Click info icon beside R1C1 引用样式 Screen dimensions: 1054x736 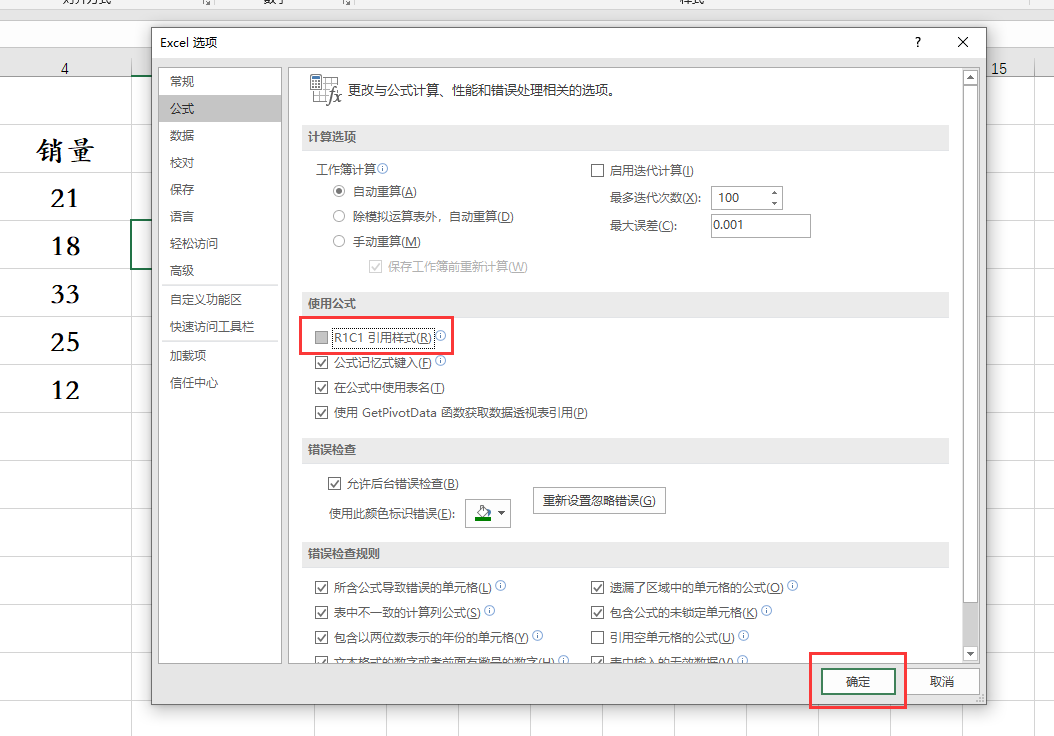(441, 335)
